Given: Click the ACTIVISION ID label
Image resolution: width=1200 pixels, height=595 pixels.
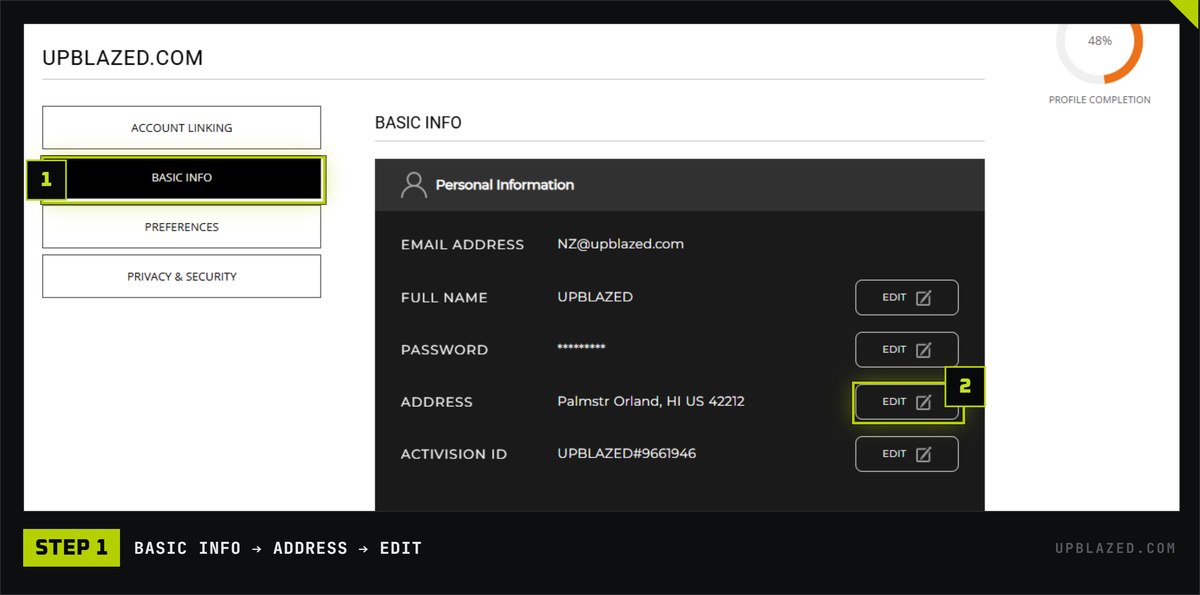Looking at the screenshot, I should (454, 454).
